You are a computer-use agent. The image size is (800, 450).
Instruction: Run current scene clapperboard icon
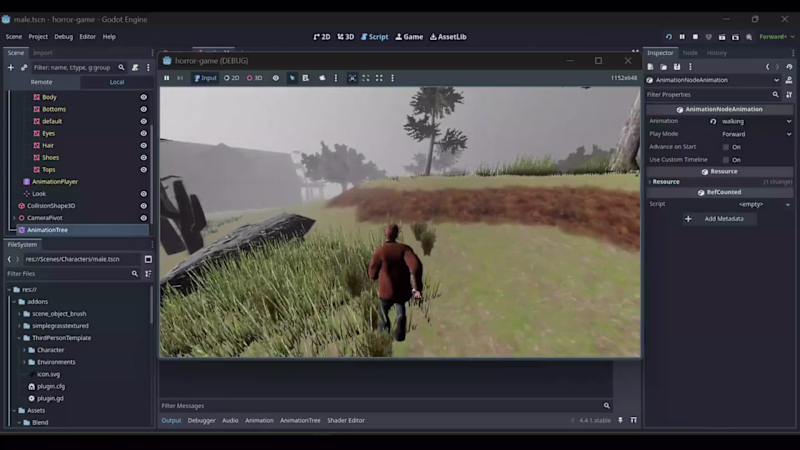coord(722,37)
